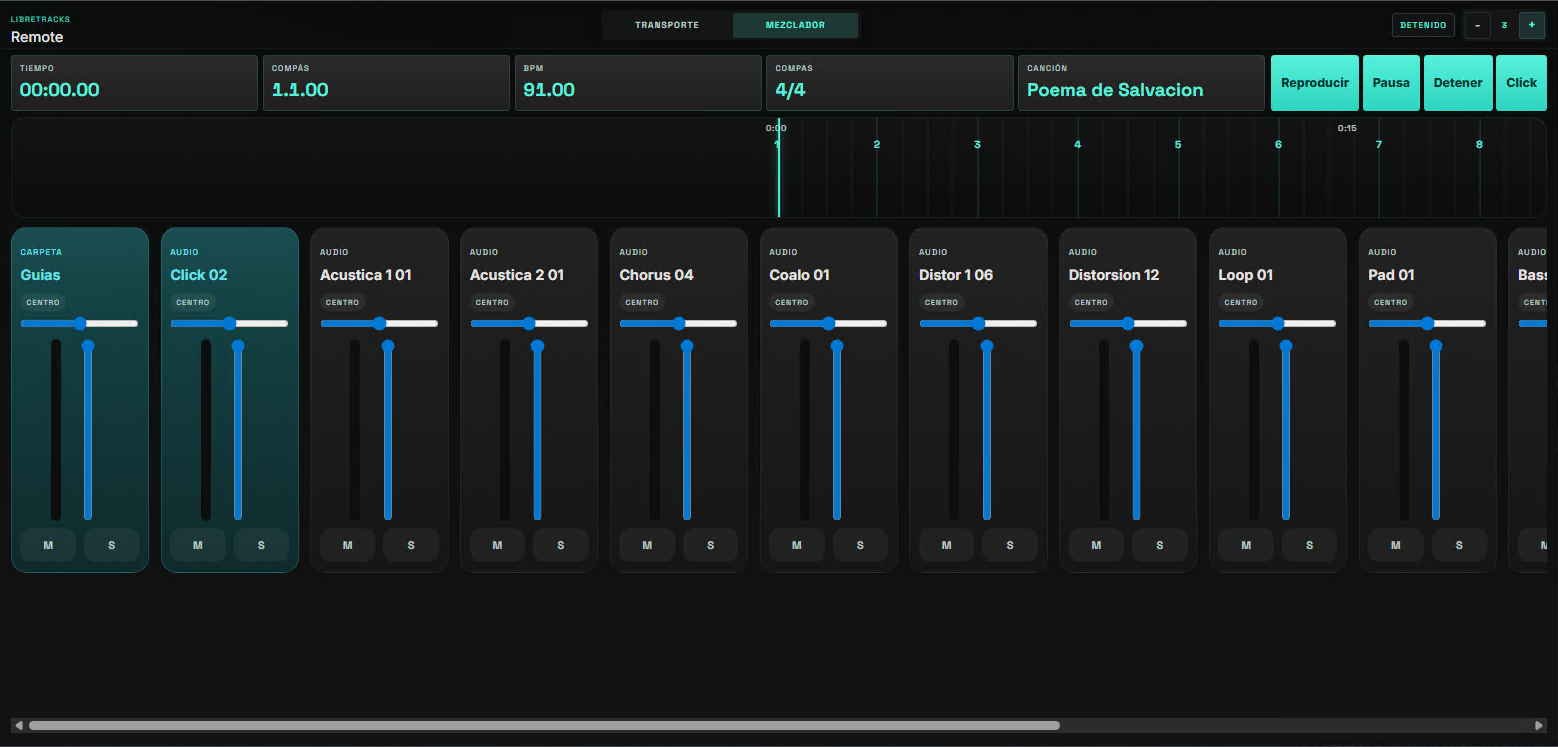Mute the Distorsion 12 track

coord(1096,545)
